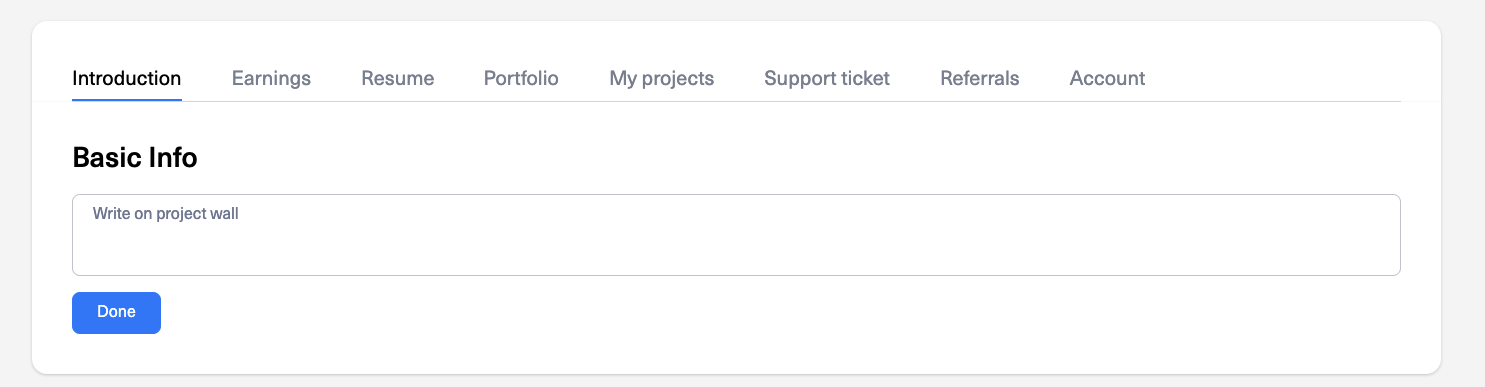This screenshot has height=387, width=1485.
Task: Switch to the Earnings tab
Action: pos(271,78)
